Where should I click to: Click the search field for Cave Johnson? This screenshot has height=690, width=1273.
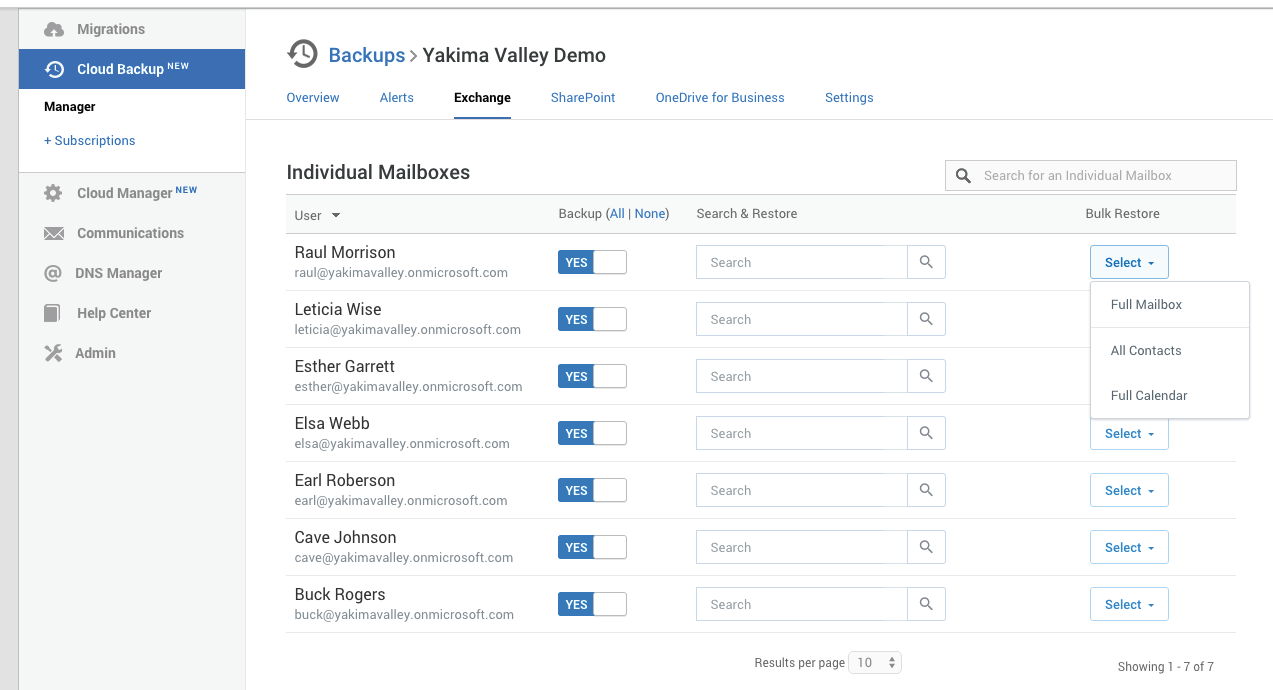click(802, 547)
